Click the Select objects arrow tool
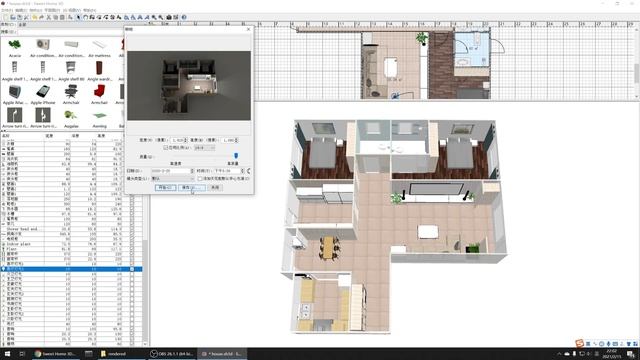This screenshot has height=360, width=640. tap(78, 17)
